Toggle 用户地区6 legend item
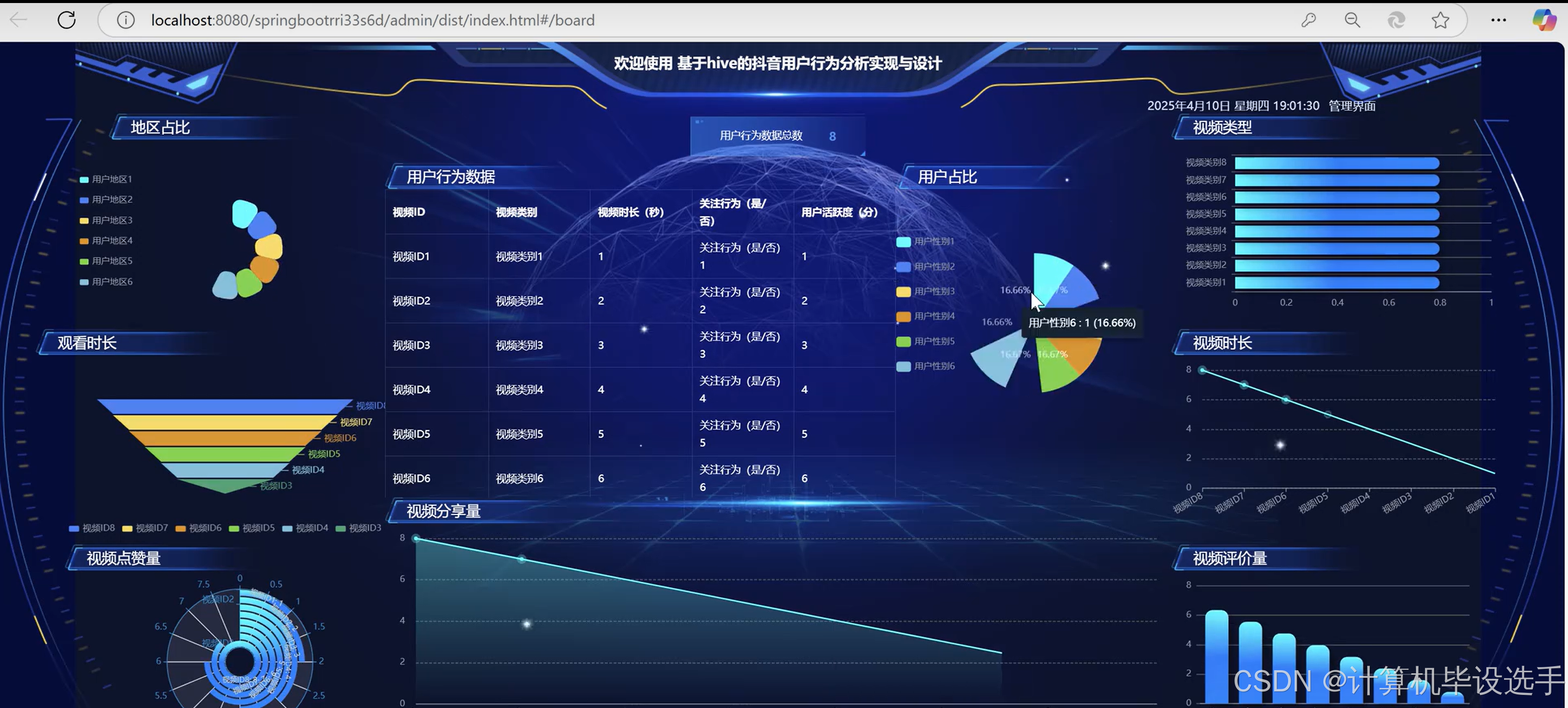Screen dimensions: 1568x708 pos(106,282)
